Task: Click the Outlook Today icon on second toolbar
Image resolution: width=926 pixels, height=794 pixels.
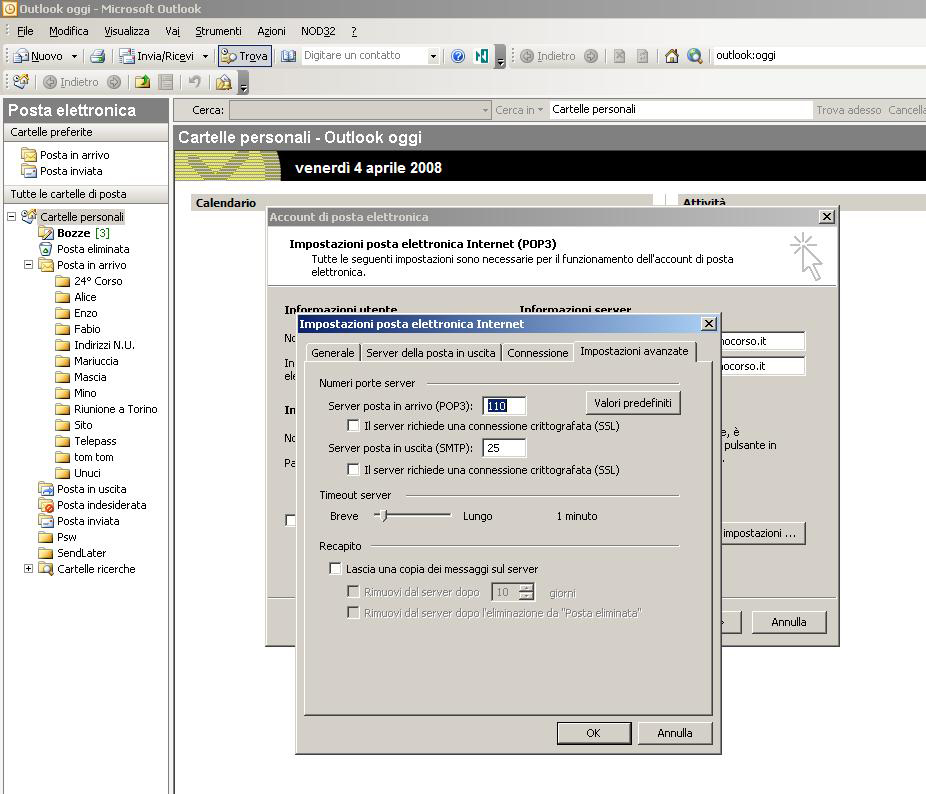Action: [x=21, y=82]
